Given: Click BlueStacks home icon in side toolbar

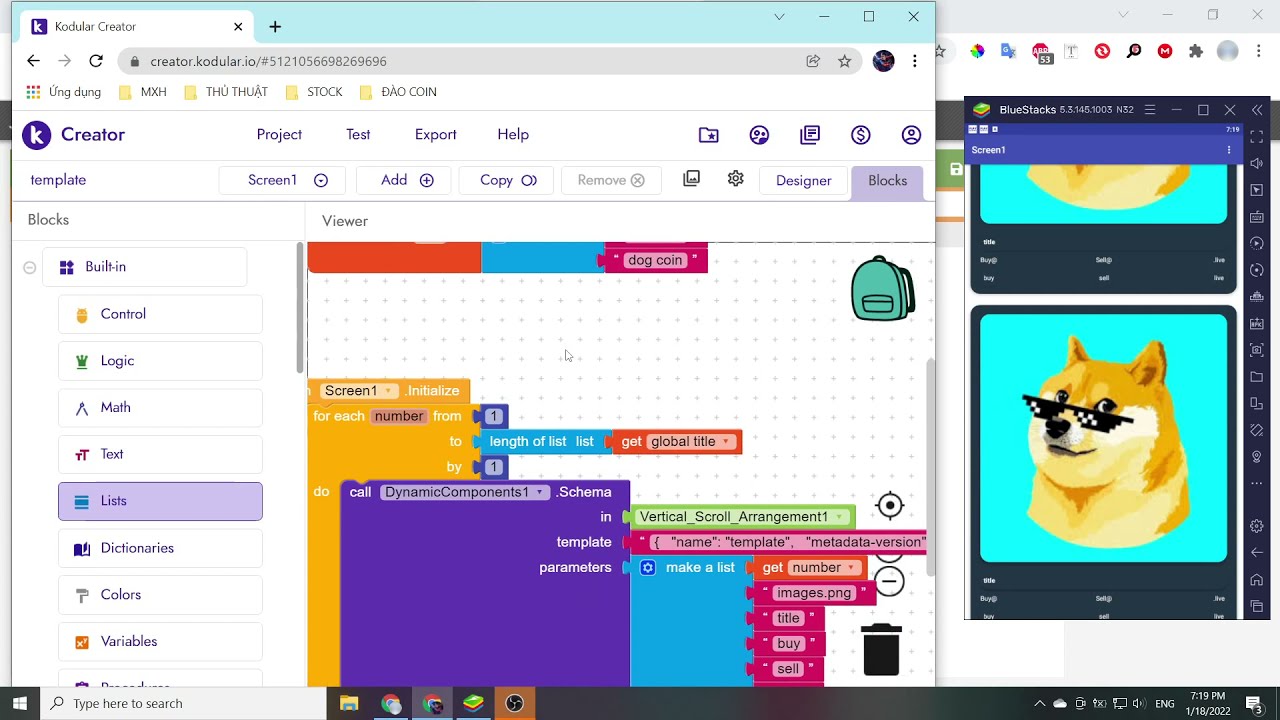Looking at the screenshot, I should (x=1257, y=580).
